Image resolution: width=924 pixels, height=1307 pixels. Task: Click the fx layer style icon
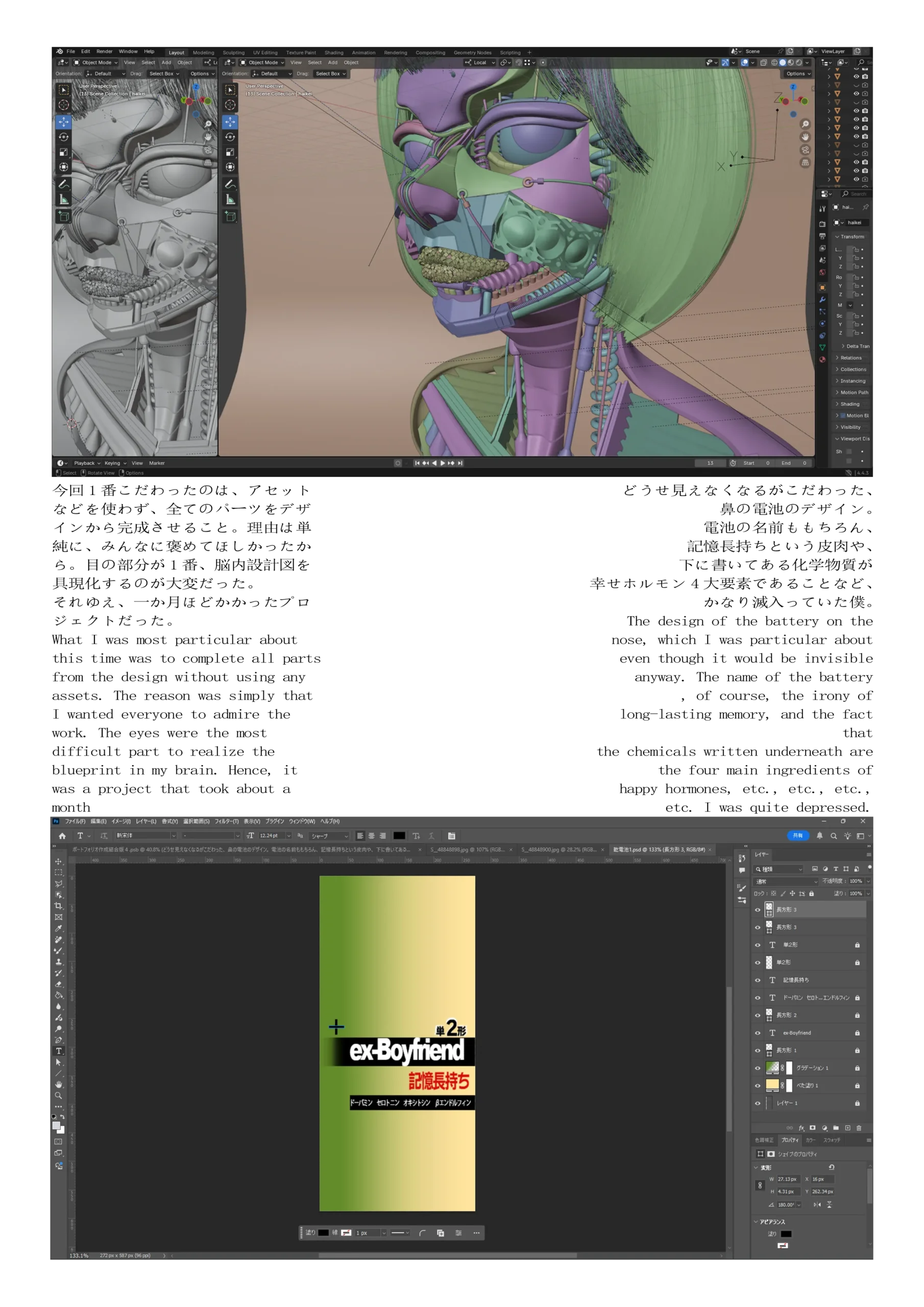click(x=801, y=1128)
